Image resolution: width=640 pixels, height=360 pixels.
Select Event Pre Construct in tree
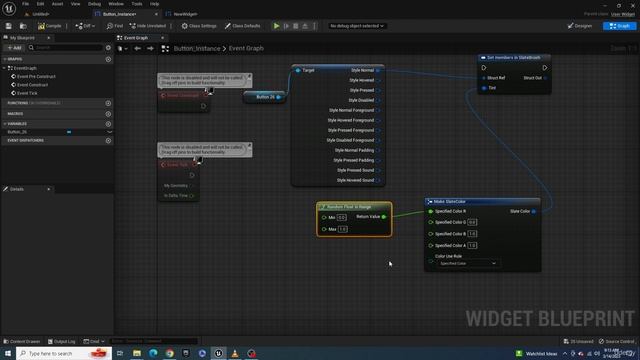(x=36, y=76)
